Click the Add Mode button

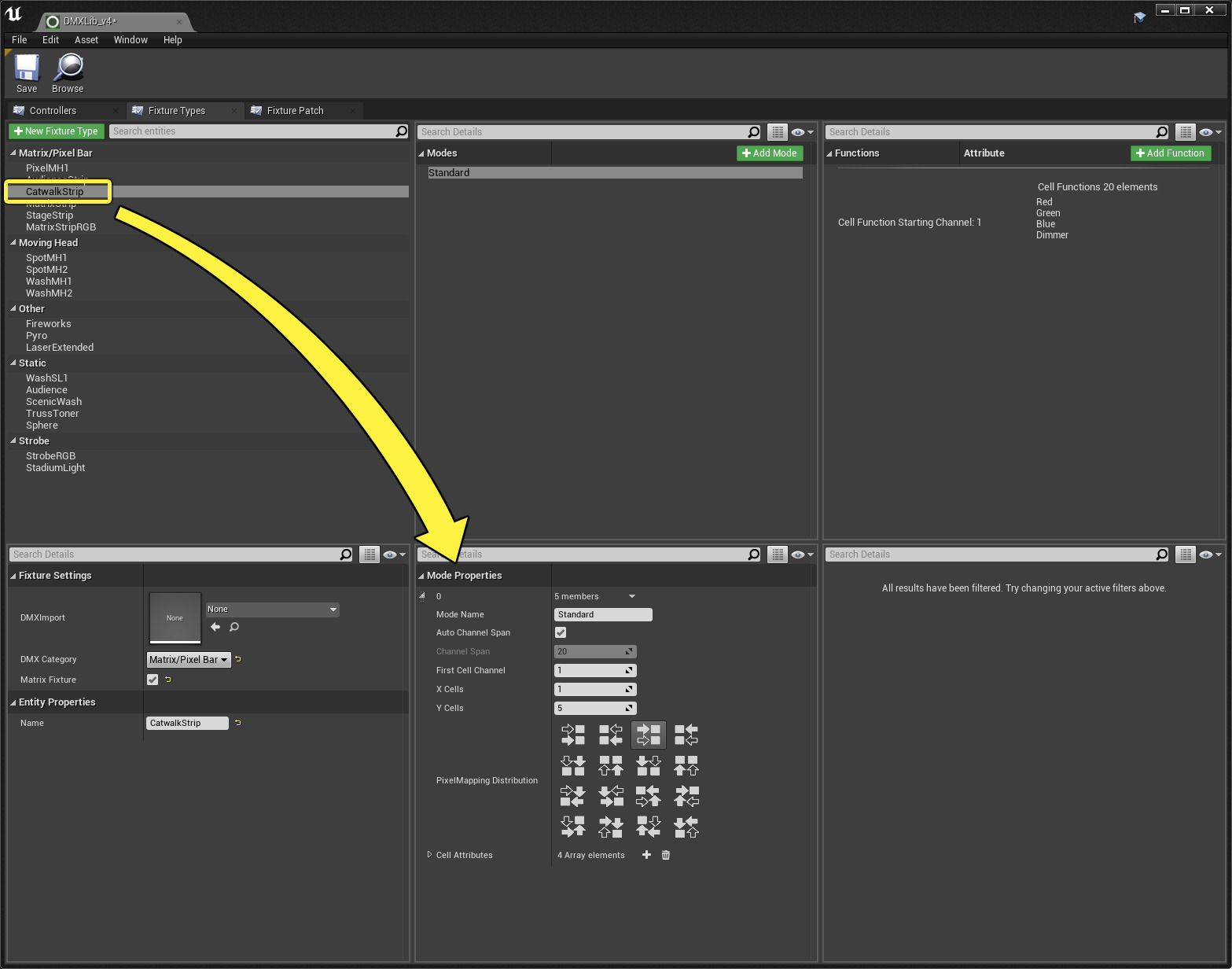pyautogui.click(x=770, y=153)
